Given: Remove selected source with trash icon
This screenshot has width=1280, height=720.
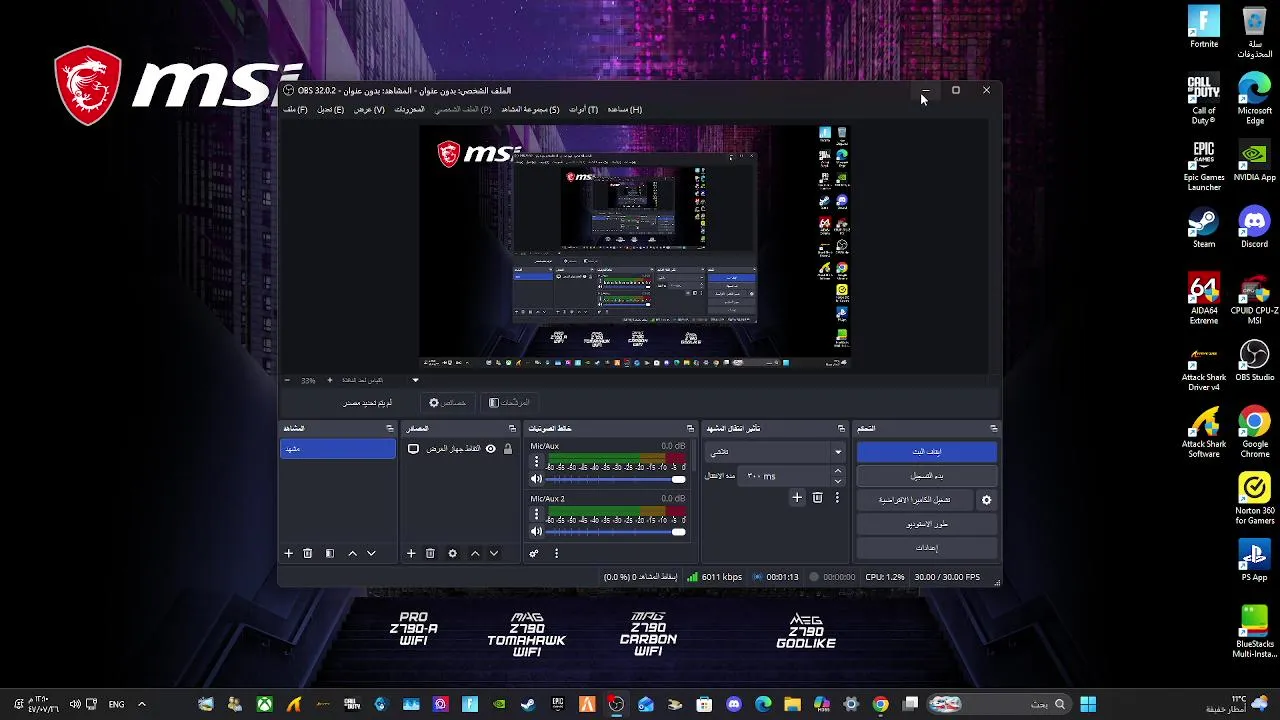Looking at the screenshot, I should (430, 553).
